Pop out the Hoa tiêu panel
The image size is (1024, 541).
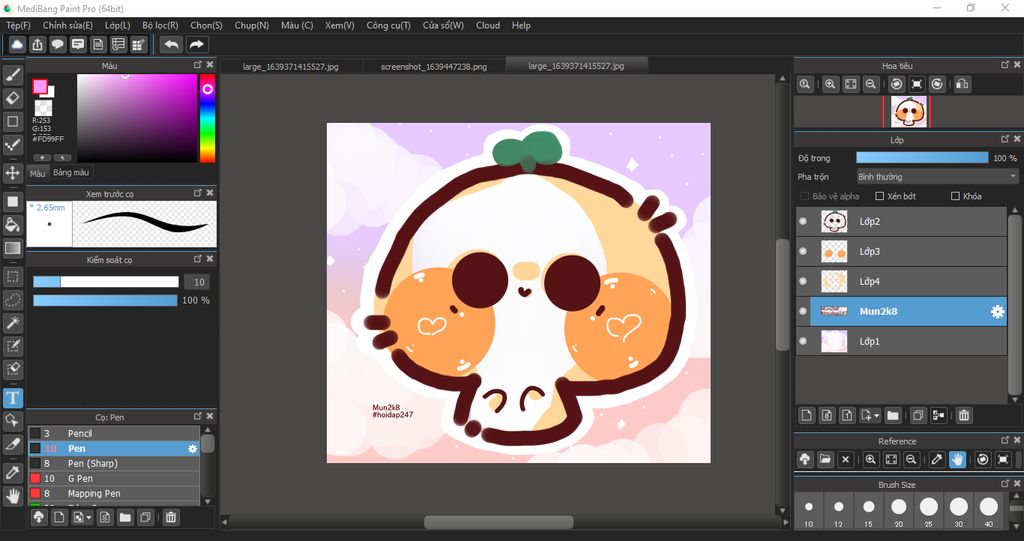point(1005,65)
